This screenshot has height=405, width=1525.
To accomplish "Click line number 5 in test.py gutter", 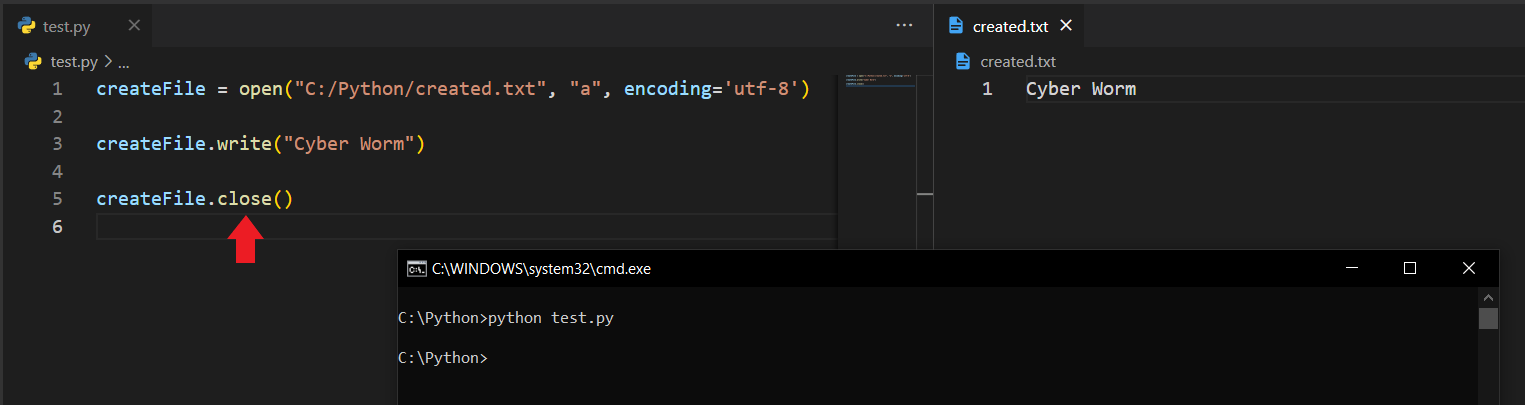I will click(x=56, y=199).
